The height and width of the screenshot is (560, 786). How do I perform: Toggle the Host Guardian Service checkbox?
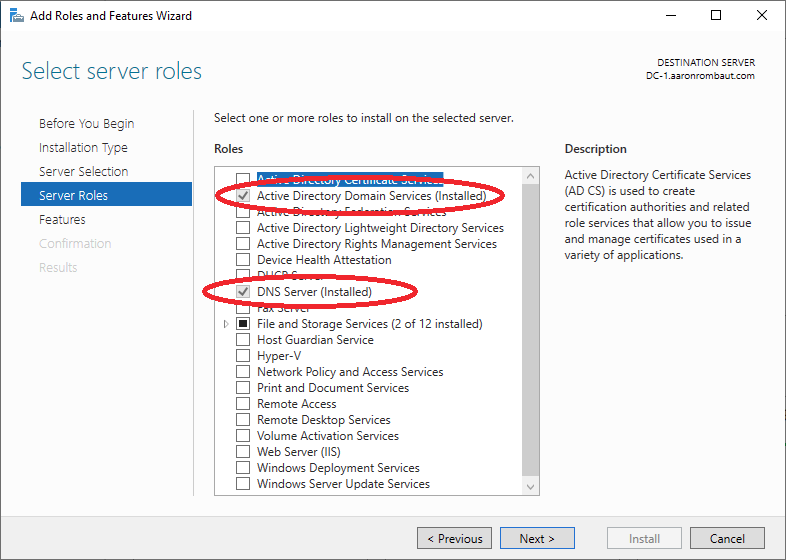(x=243, y=340)
